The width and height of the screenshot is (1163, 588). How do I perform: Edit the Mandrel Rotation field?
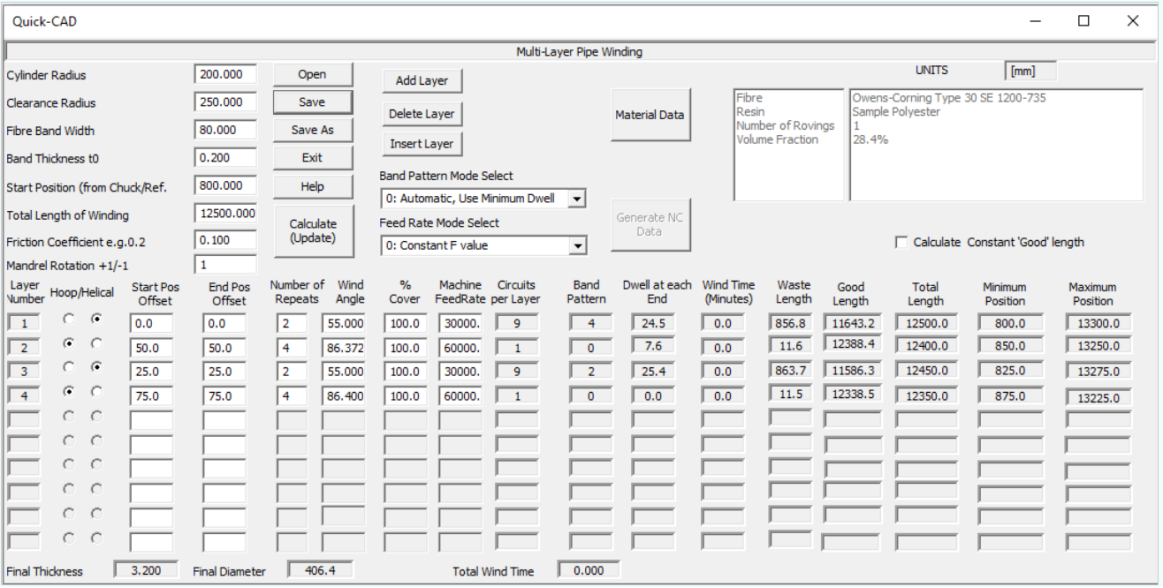(225, 264)
